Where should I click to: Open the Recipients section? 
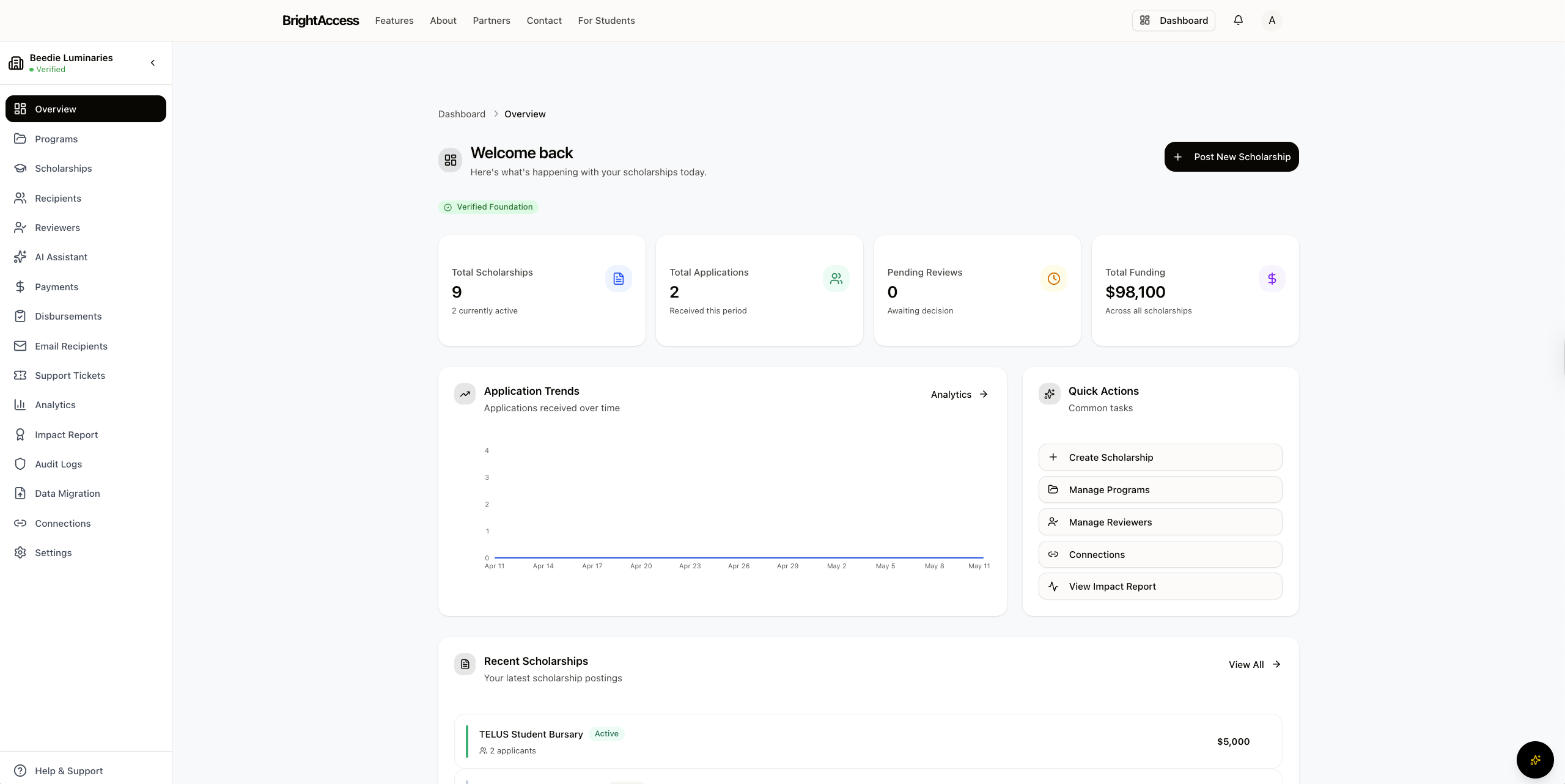(86, 198)
